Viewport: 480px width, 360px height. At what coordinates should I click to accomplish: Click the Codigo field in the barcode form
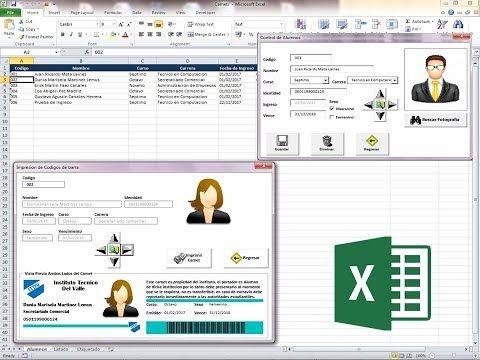coord(43,184)
